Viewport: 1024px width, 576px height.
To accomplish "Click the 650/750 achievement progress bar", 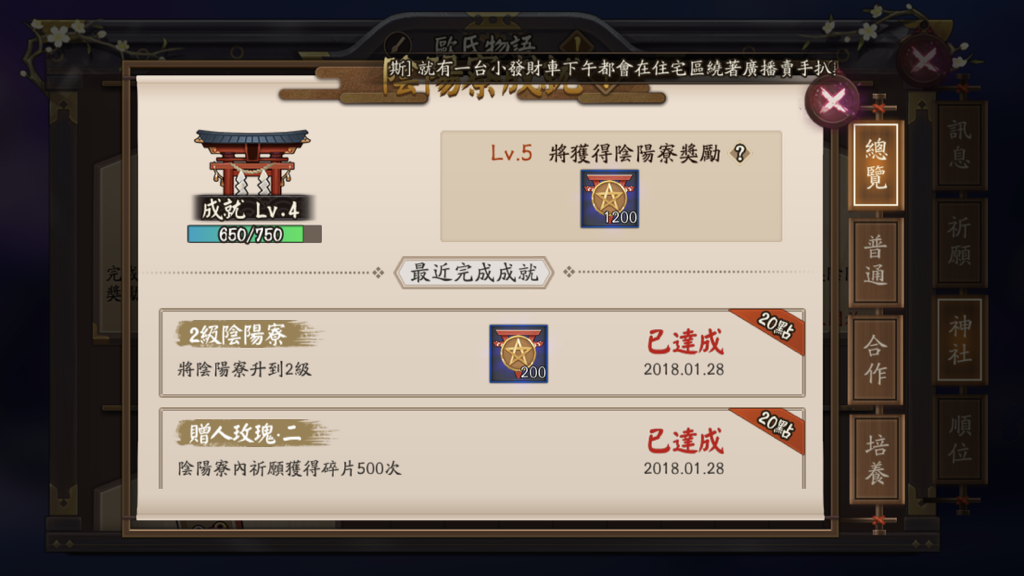I will (254, 234).
